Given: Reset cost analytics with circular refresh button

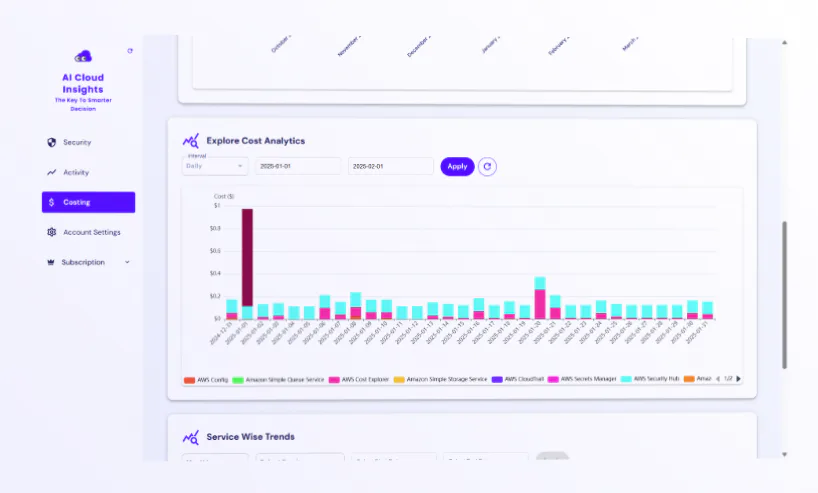Looking at the screenshot, I should tap(487, 166).
